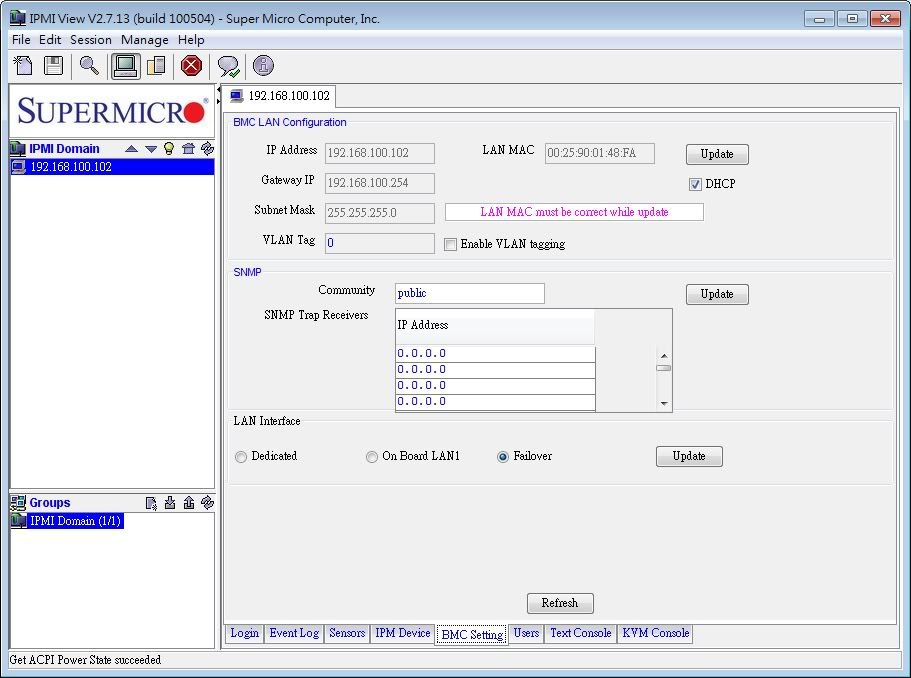The image size is (911, 678).
Task: Select the third 0.0.0.0 trap receiver row
Action: tap(495, 386)
